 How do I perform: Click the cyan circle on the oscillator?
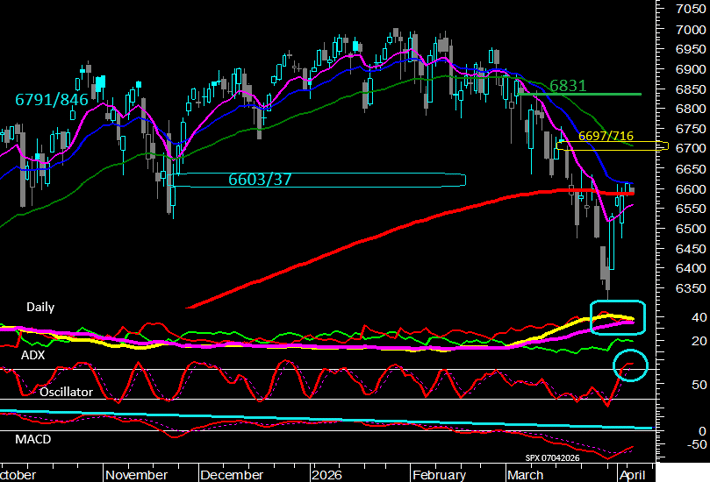(x=631, y=364)
